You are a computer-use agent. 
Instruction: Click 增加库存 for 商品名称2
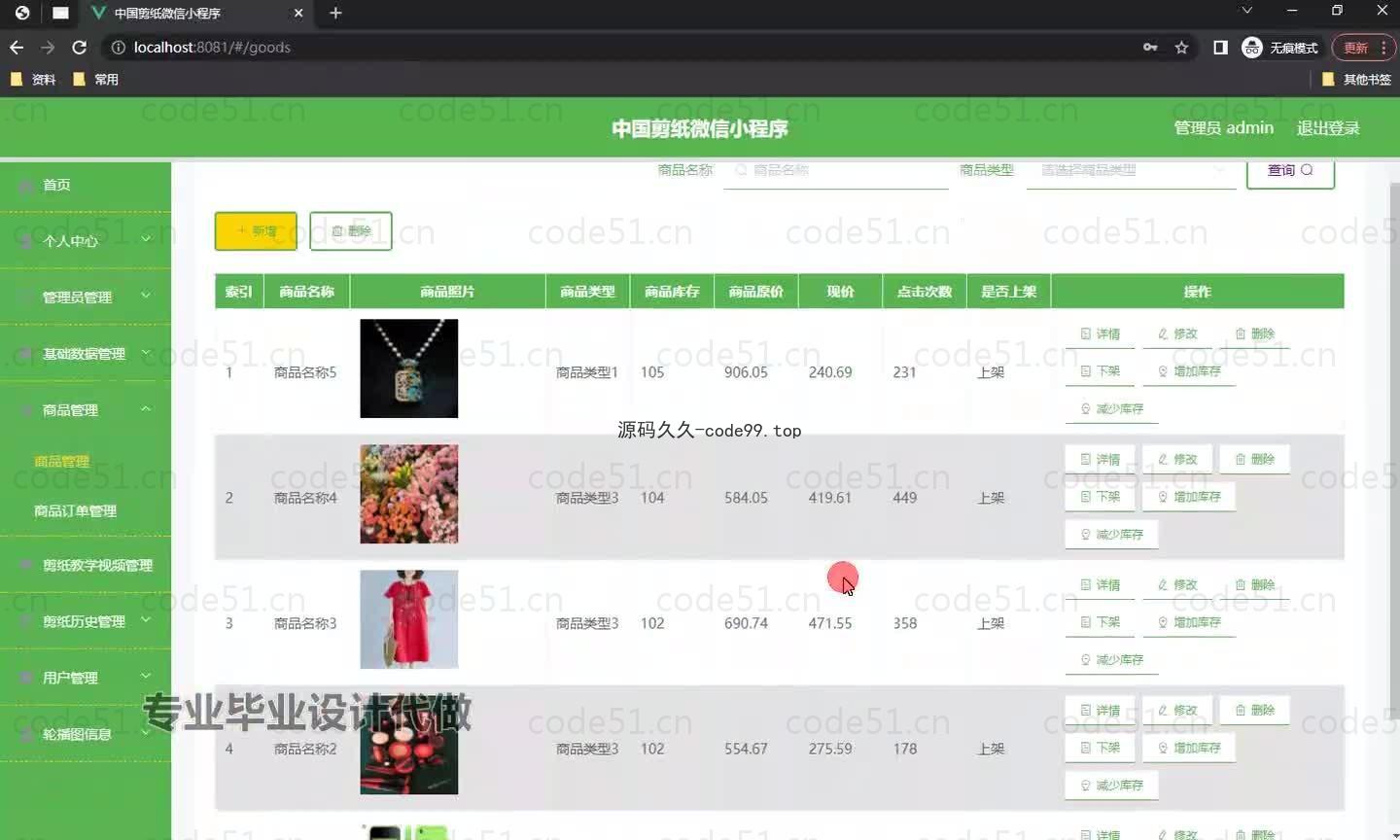1189,748
